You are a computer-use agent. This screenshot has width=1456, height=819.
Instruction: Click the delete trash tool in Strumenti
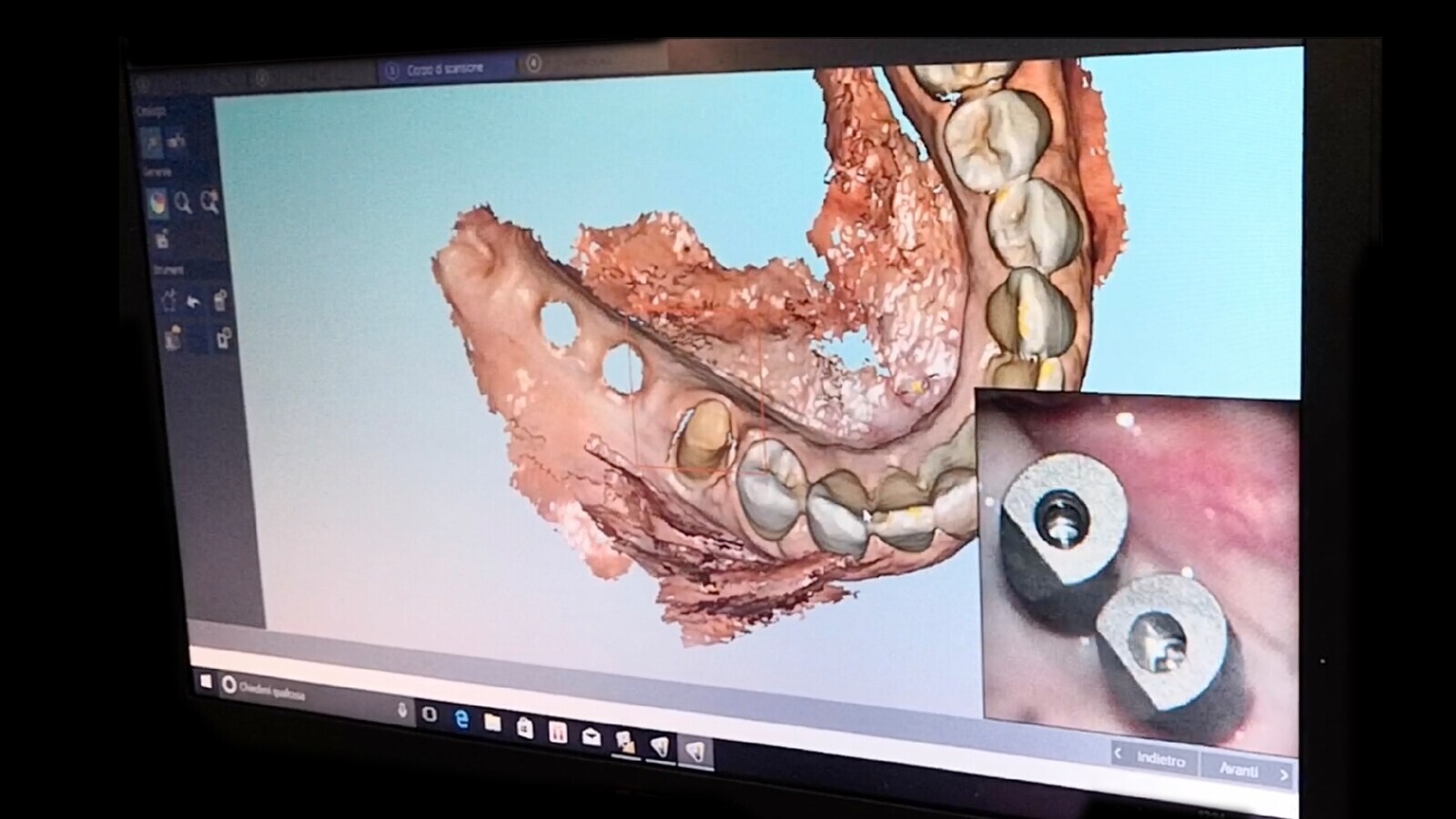click(x=219, y=301)
